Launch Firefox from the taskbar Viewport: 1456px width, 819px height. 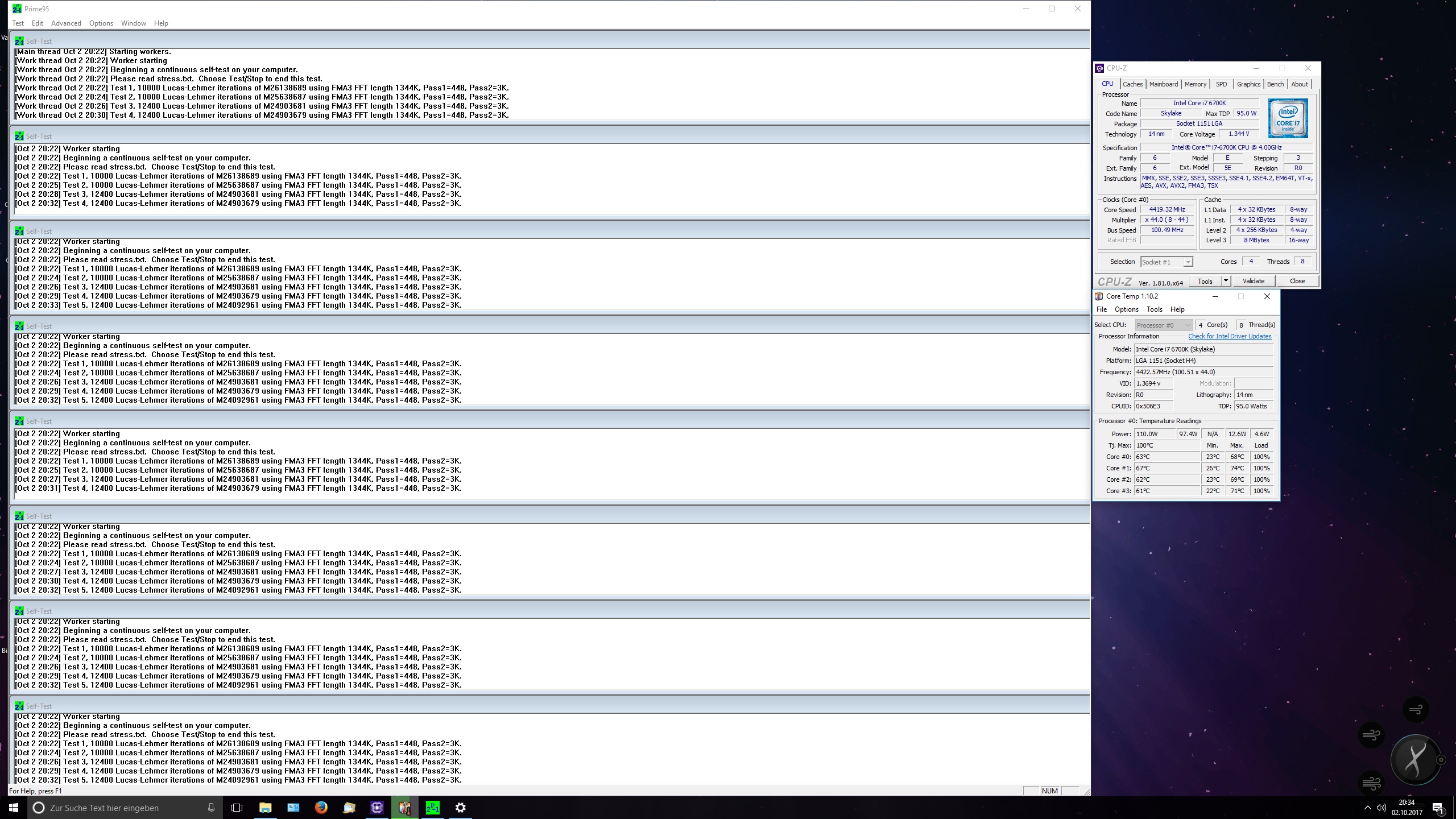(321, 808)
